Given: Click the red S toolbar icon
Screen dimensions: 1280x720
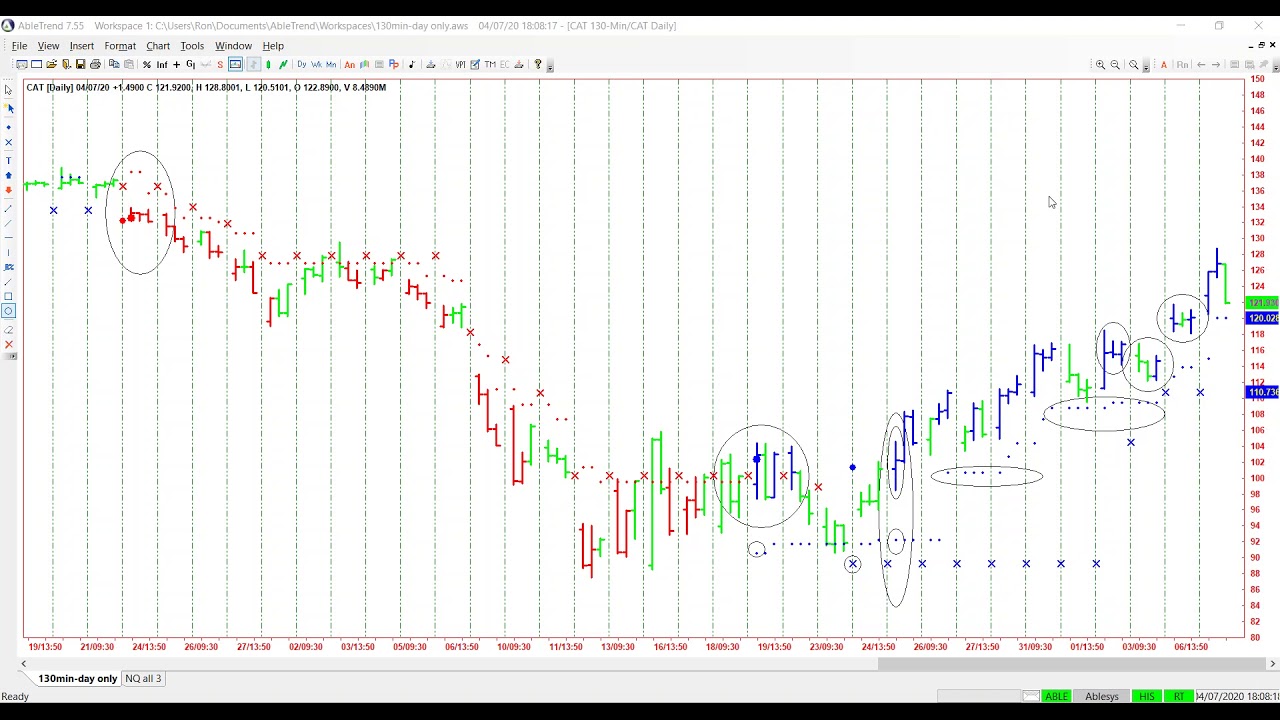Looking at the screenshot, I should click(220, 65).
